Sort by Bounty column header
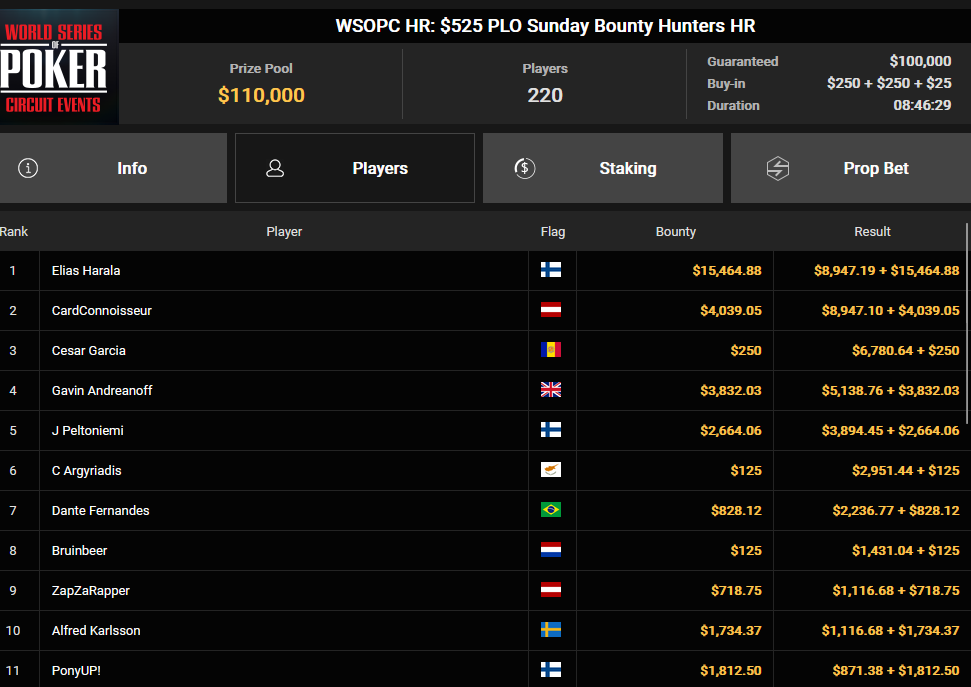 pyautogui.click(x=675, y=231)
